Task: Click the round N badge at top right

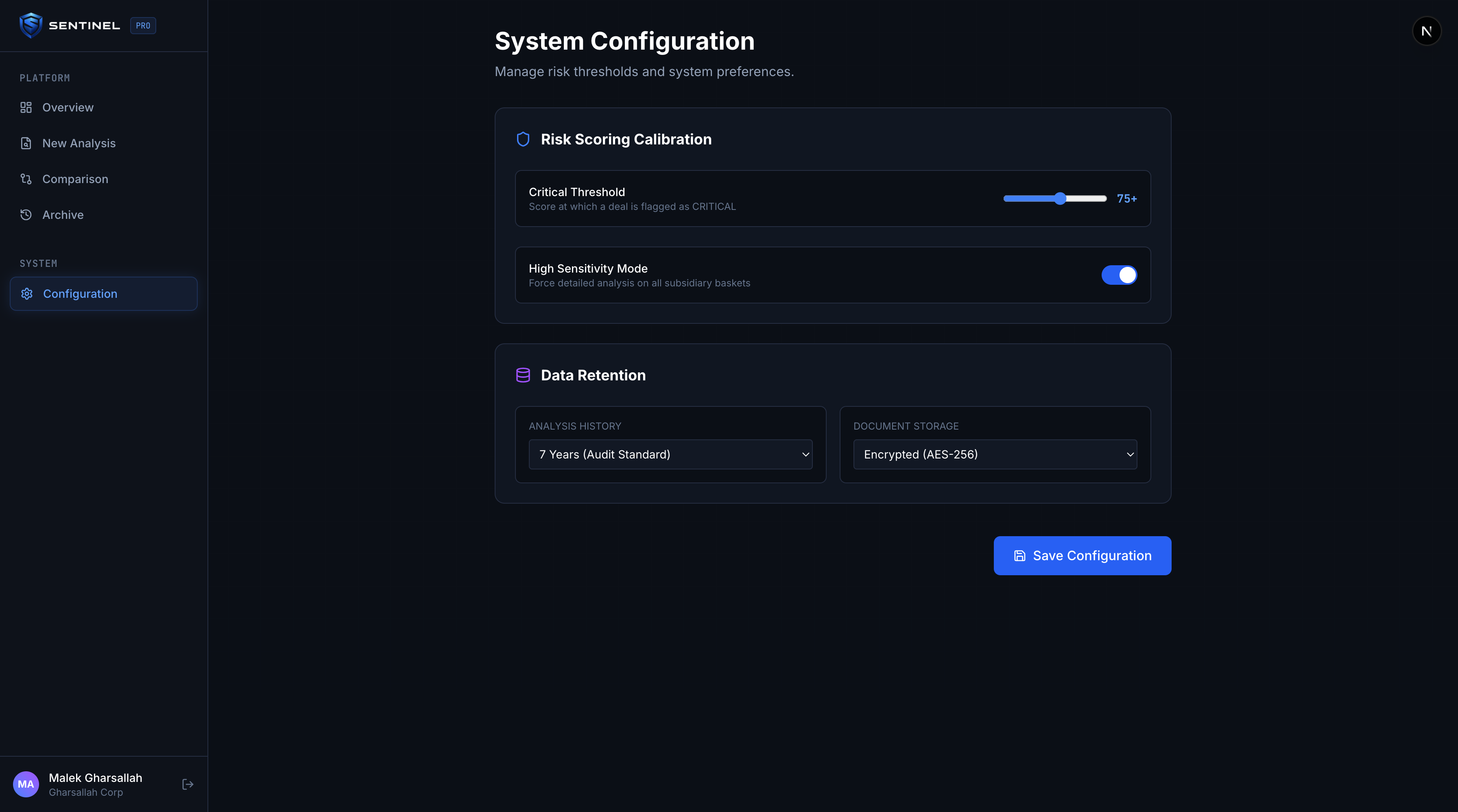Action: click(1426, 31)
